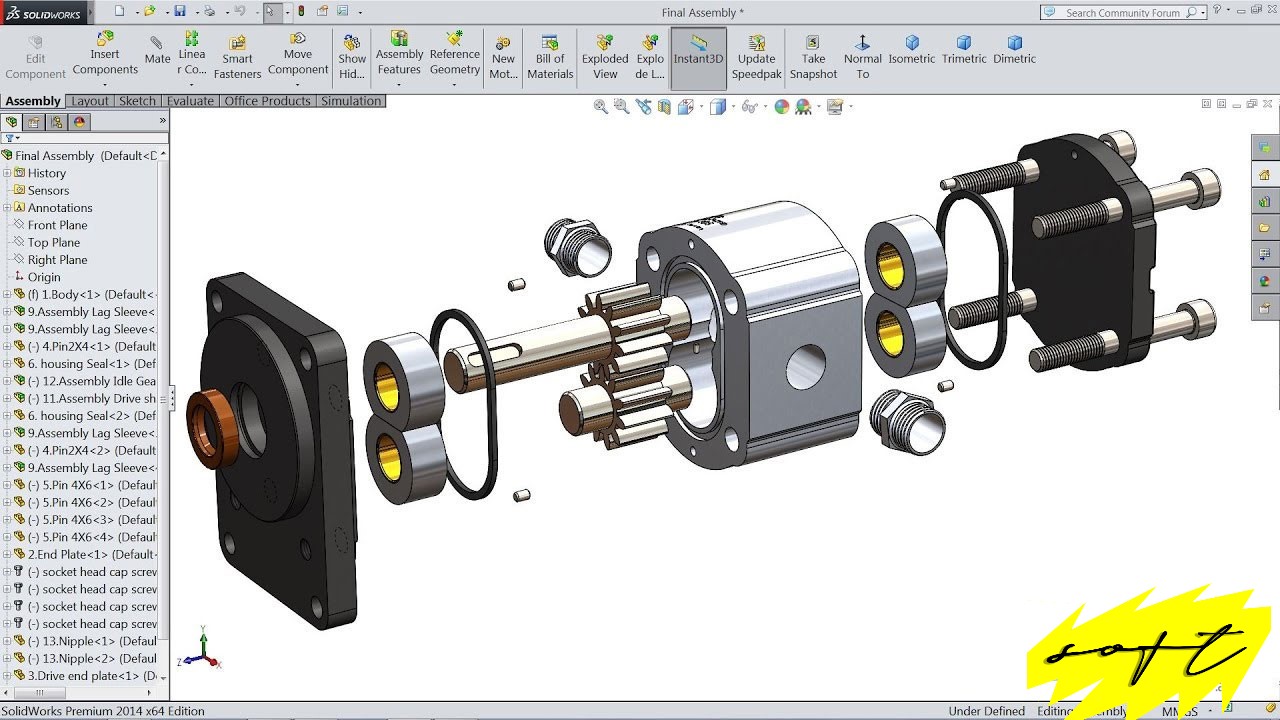Expand the Annotations folder

(7, 207)
